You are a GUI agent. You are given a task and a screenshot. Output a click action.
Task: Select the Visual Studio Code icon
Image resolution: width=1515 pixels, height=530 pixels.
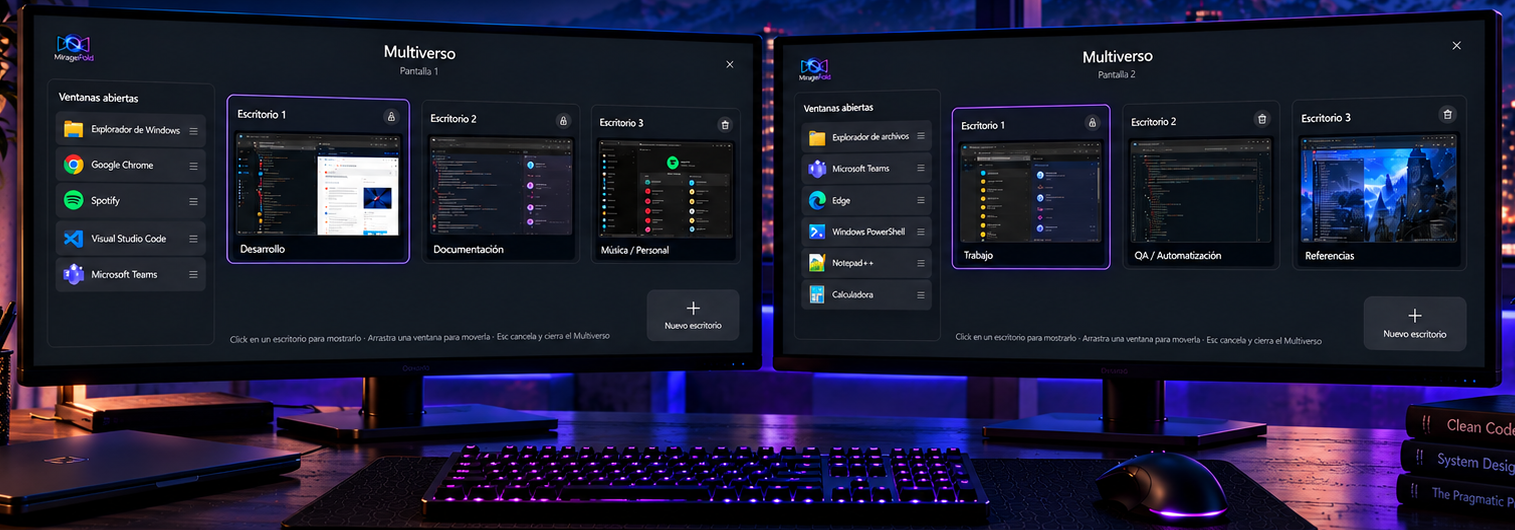(x=73, y=238)
